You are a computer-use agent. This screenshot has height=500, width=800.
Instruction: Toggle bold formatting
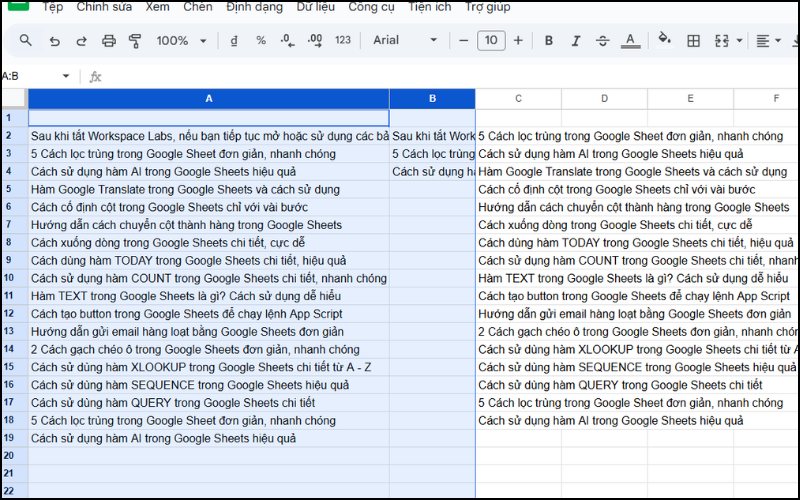[x=549, y=41]
